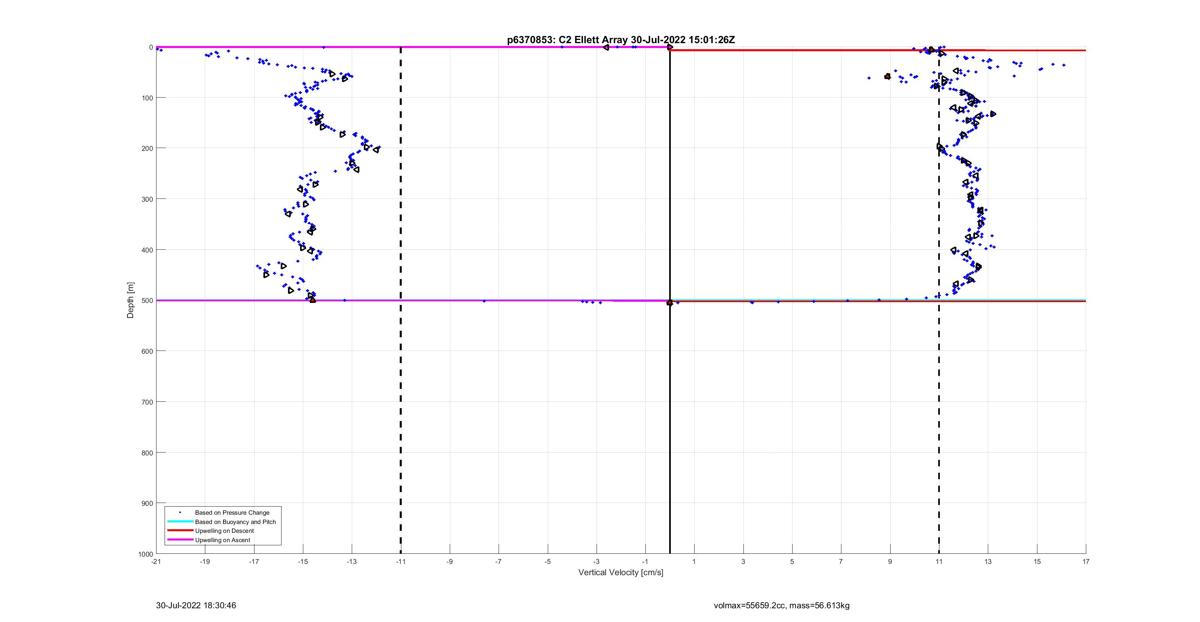Click the 500 depth tick label
This screenshot has width=1200, height=622.
coord(146,300)
